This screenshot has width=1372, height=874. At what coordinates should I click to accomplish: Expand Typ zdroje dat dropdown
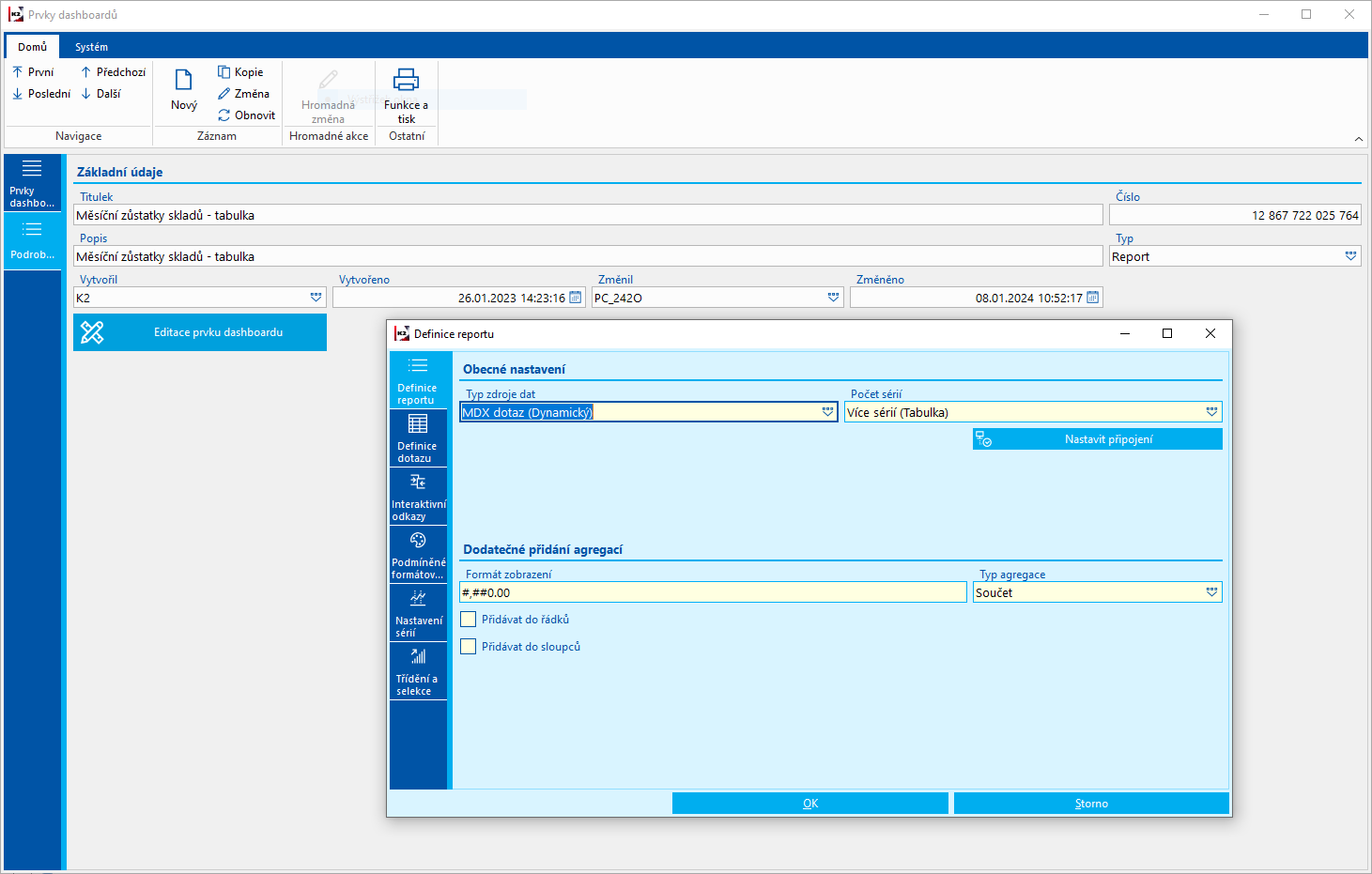click(x=827, y=412)
